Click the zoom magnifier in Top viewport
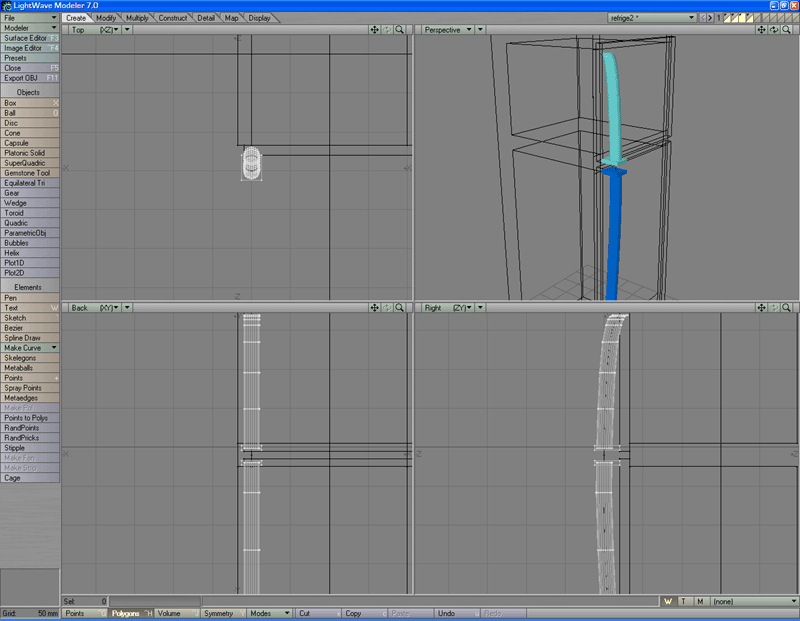Image resolution: width=800 pixels, height=621 pixels. 399,30
